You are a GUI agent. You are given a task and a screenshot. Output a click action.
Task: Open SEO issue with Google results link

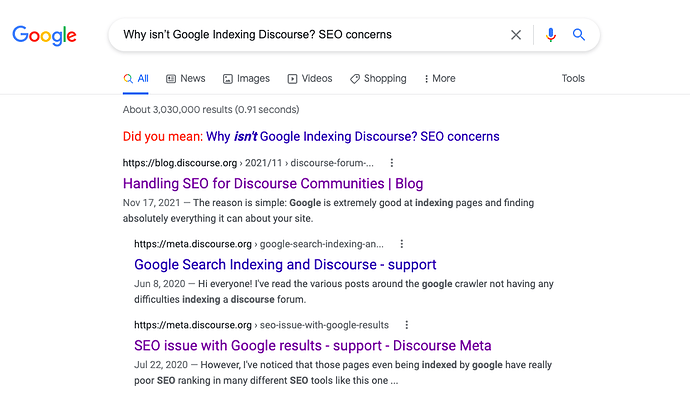coord(312,345)
